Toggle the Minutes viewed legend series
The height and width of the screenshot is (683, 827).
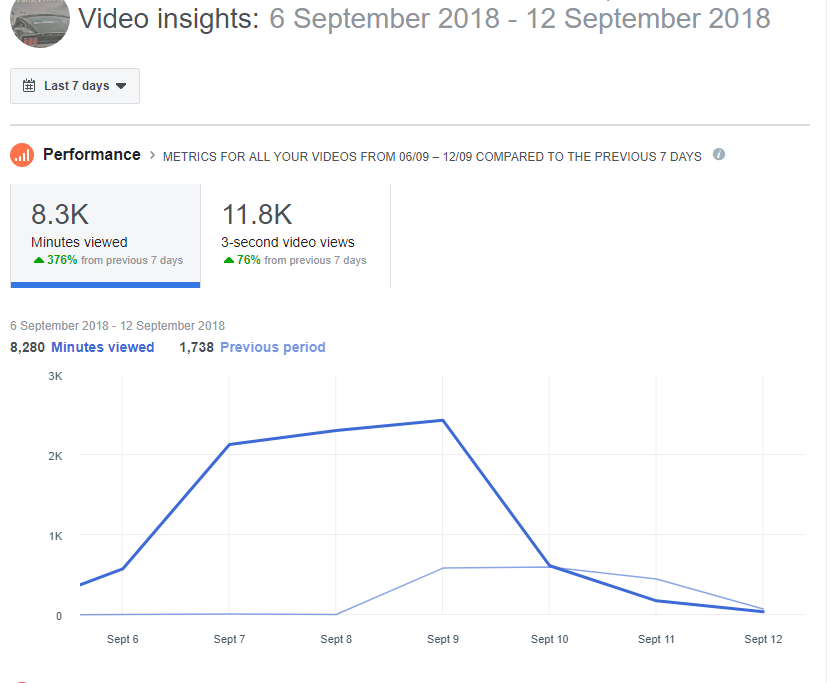(102, 347)
